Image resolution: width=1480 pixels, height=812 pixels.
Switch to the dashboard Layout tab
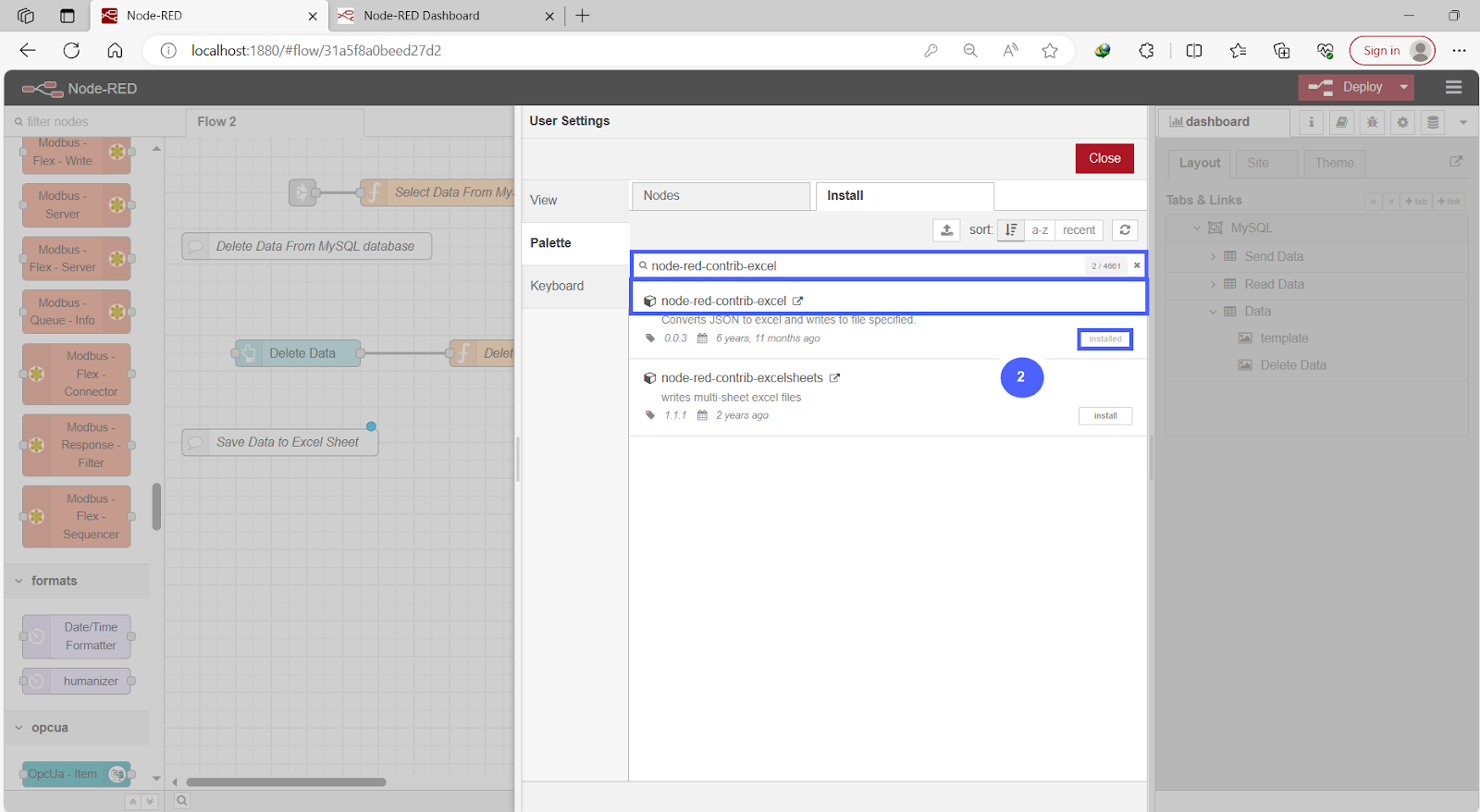pos(1199,163)
